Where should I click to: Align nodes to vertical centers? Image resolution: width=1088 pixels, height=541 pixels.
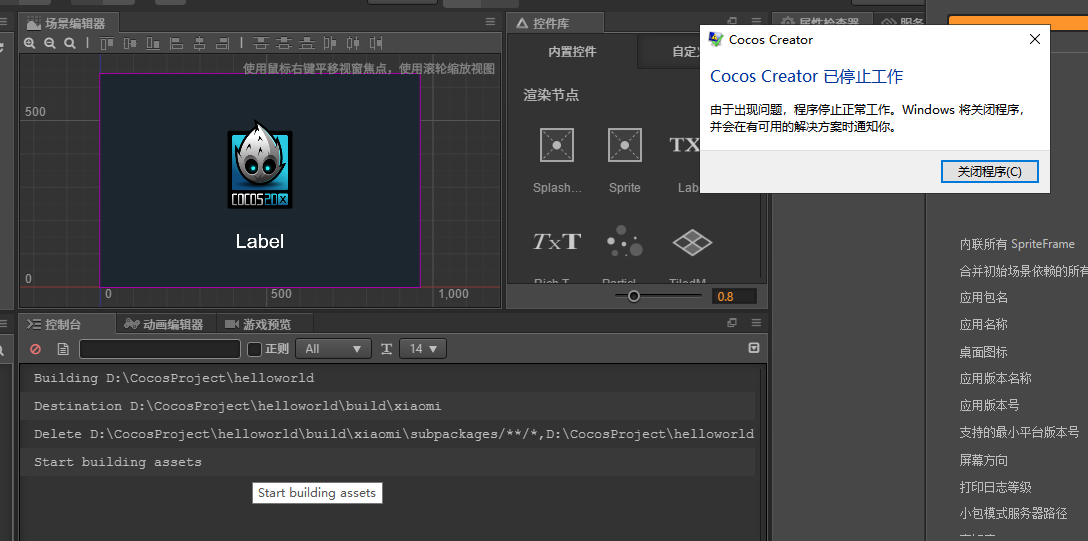tap(130, 43)
